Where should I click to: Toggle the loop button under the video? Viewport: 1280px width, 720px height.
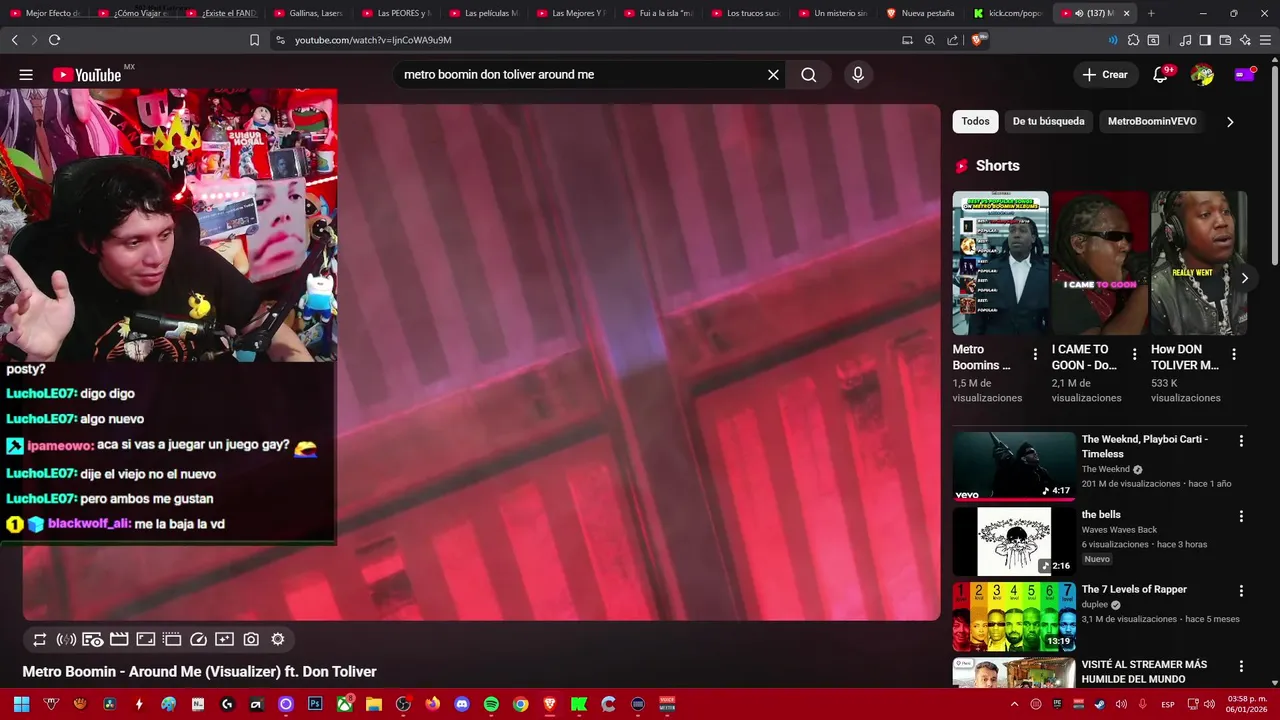click(x=40, y=639)
